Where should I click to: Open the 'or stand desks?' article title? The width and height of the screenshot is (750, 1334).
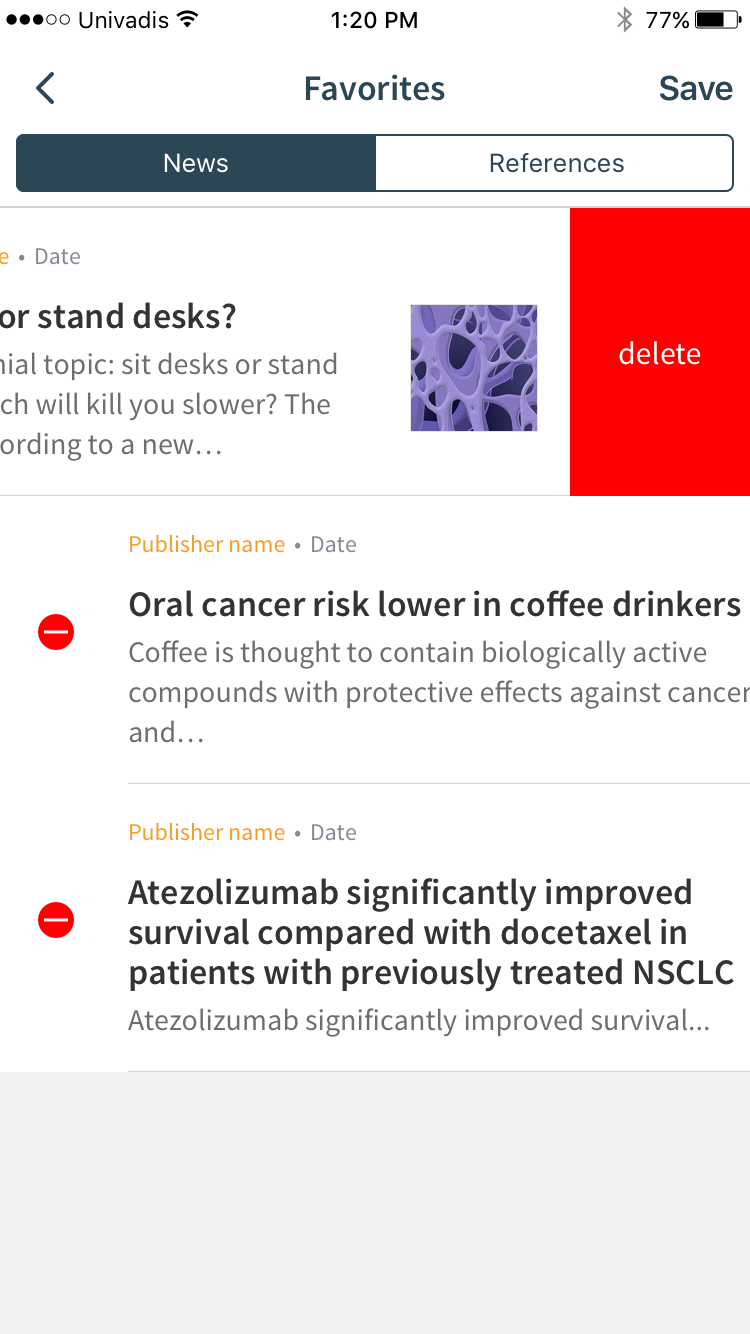point(118,316)
